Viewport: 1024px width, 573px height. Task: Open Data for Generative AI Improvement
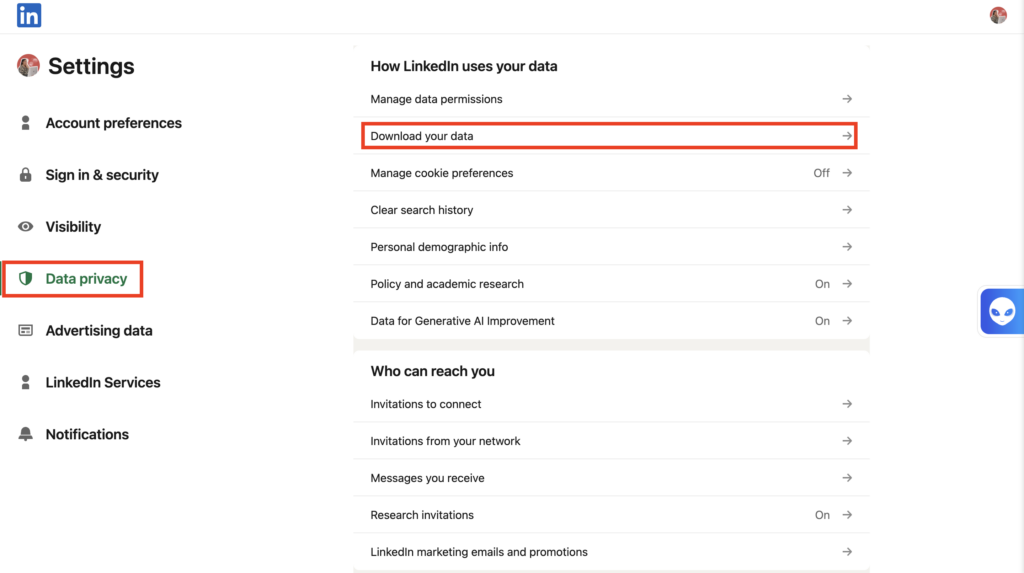point(611,321)
